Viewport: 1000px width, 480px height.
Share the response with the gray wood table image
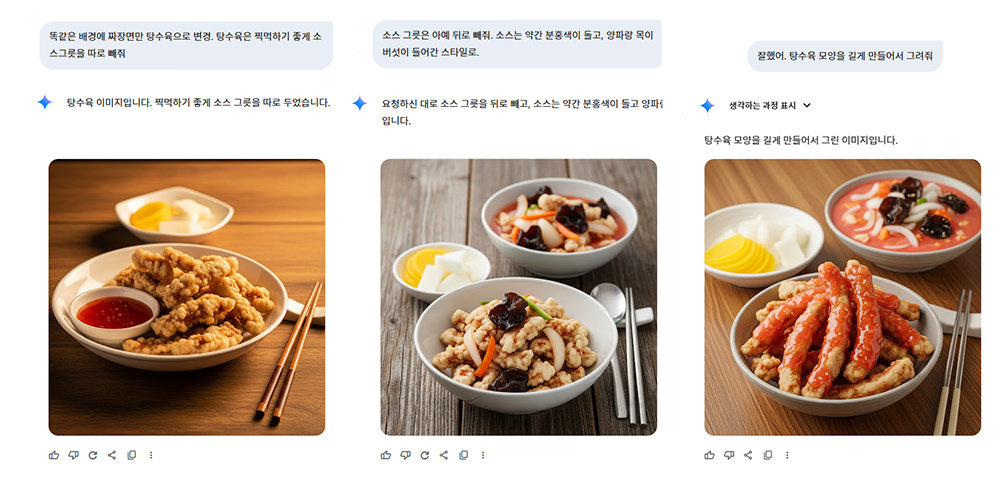(445, 455)
